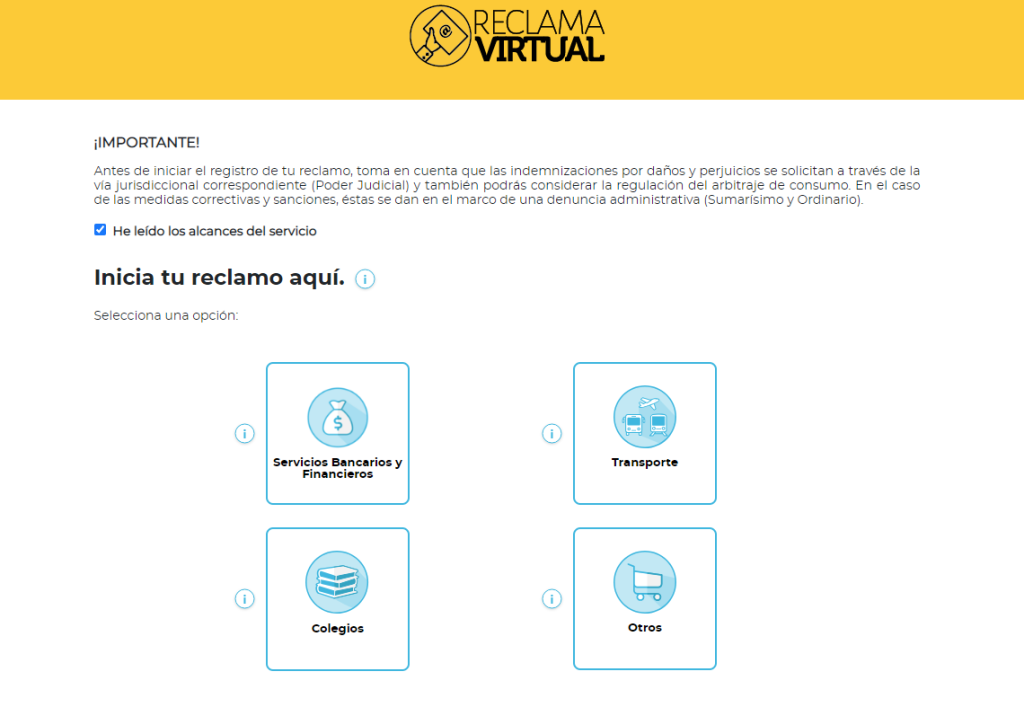Open info icon next to 'Inicia tu reclamo aquí'
Screen dimensions: 1024x707
[x=365, y=279]
